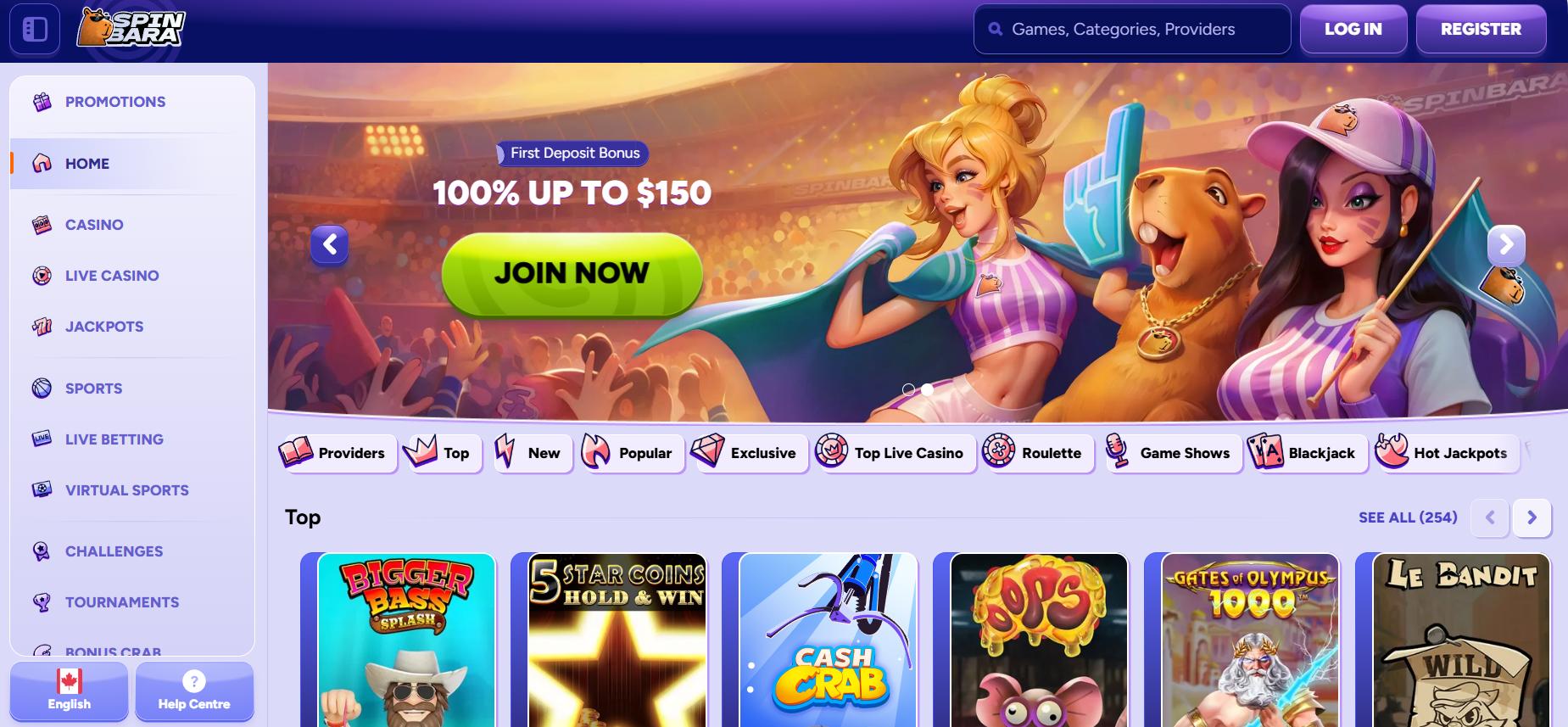Show previous banner slide arrow
The height and width of the screenshot is (727, 1568).
pyautogui.click(x=330, y=245)
